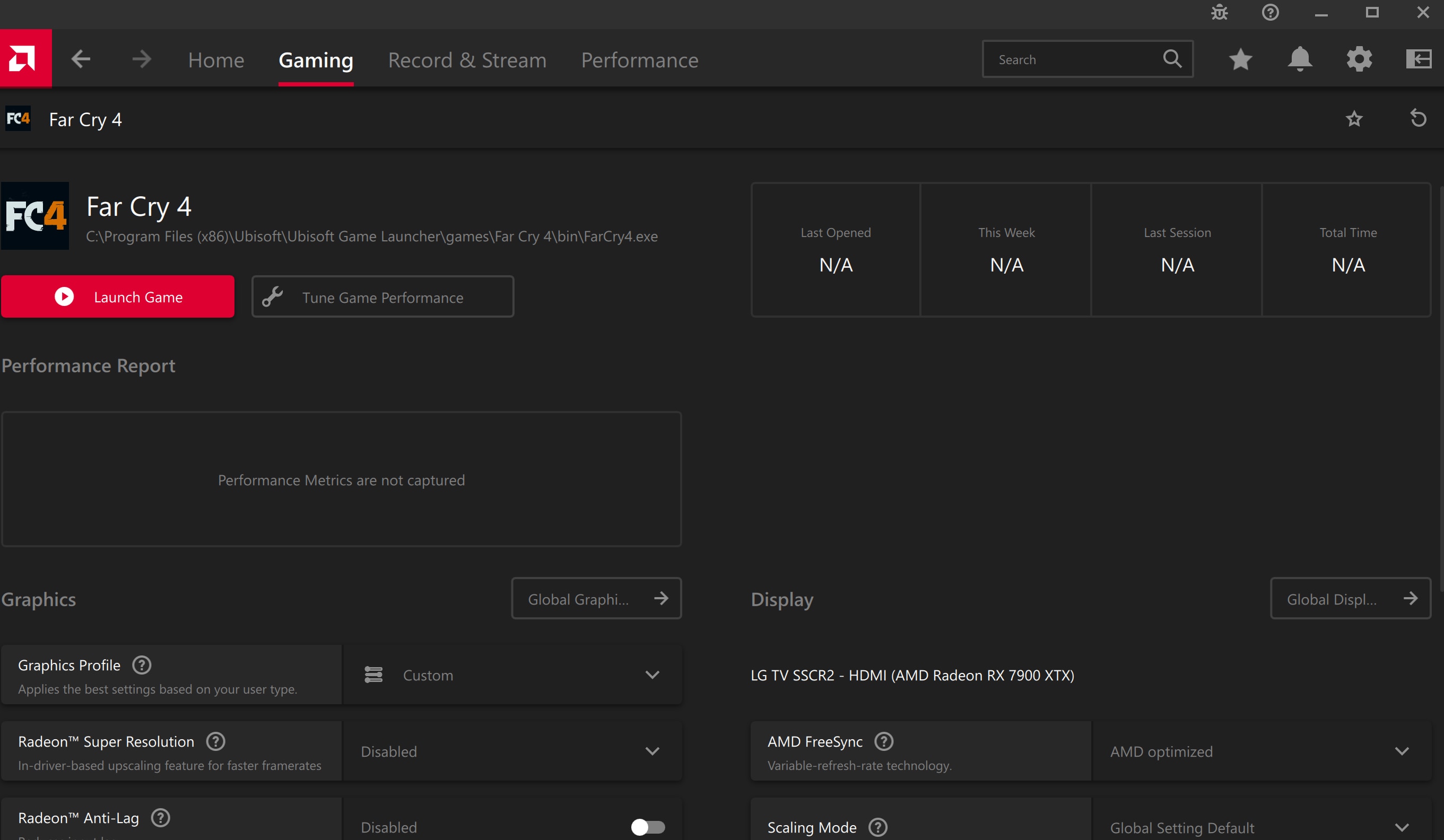Reset Far Cry 4 profile settings
Viewport: 1444px width, 840px height.
(1418, 119)
